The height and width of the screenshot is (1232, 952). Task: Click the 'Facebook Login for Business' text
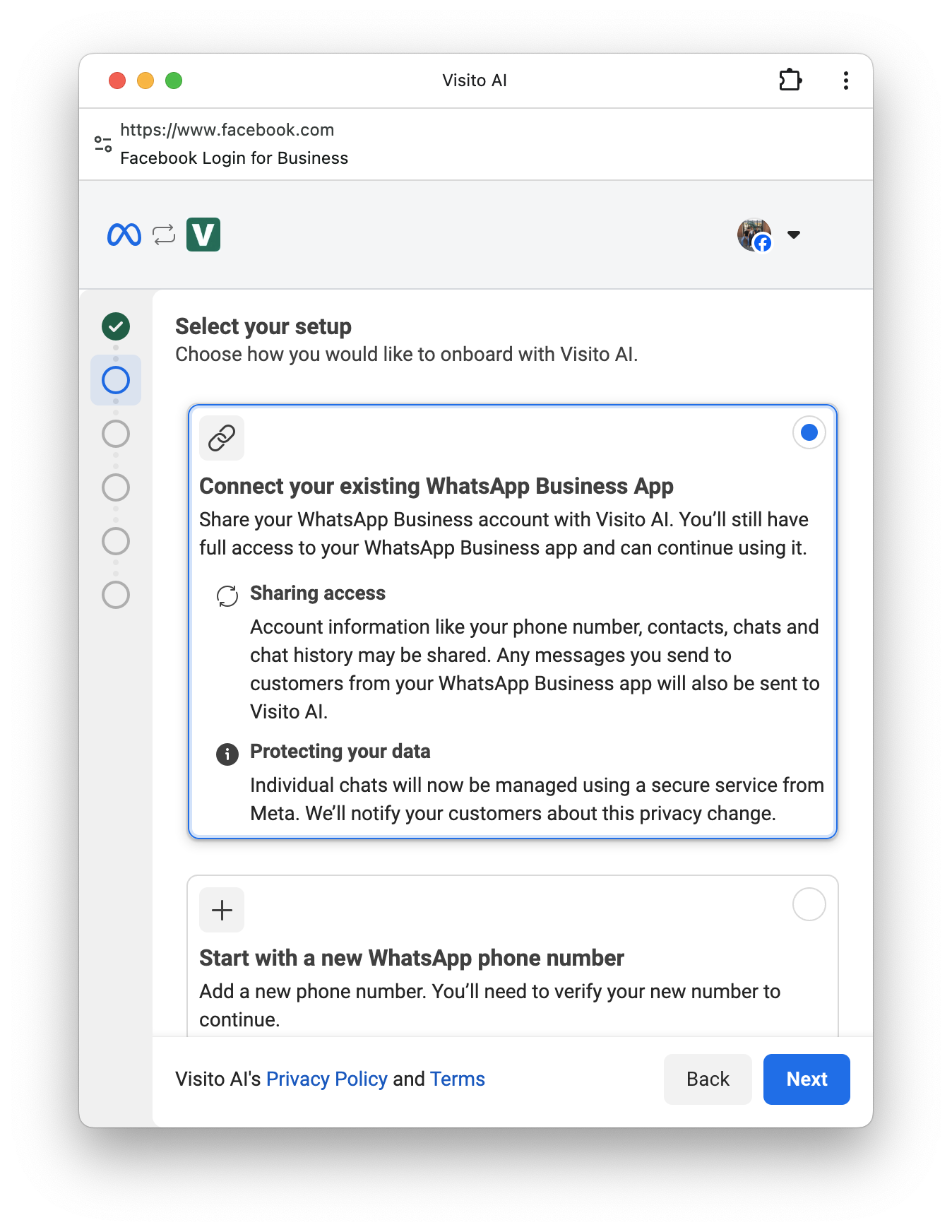coord(234,158)
